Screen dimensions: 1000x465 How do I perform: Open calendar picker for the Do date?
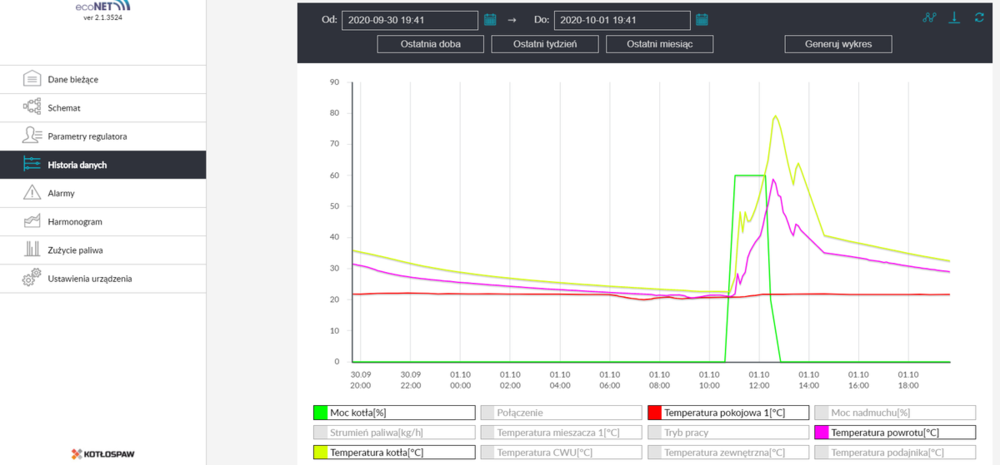(702, 19)
